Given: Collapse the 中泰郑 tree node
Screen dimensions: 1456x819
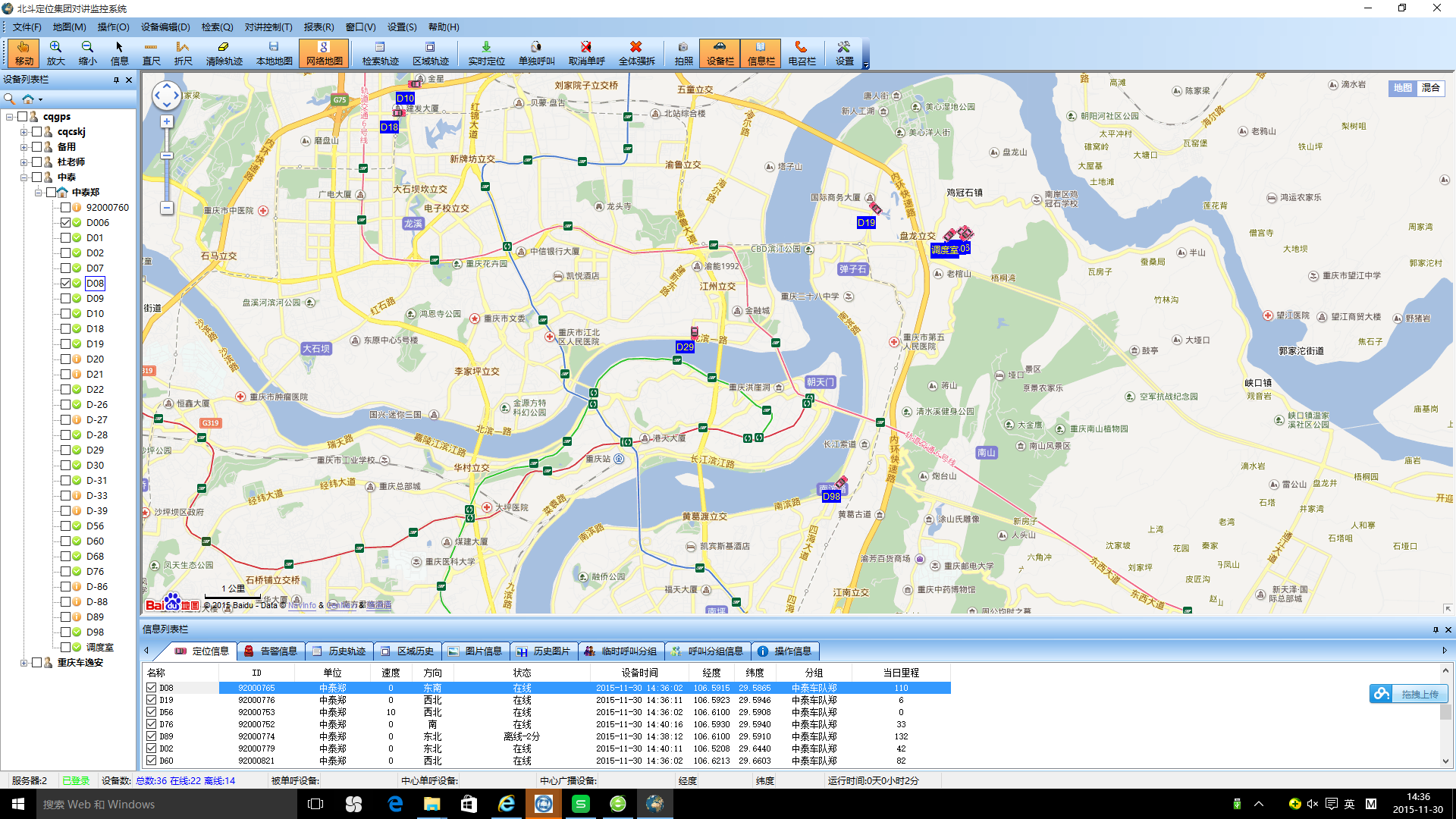Looking at the screenshot, I should click(x=38, y=193).
